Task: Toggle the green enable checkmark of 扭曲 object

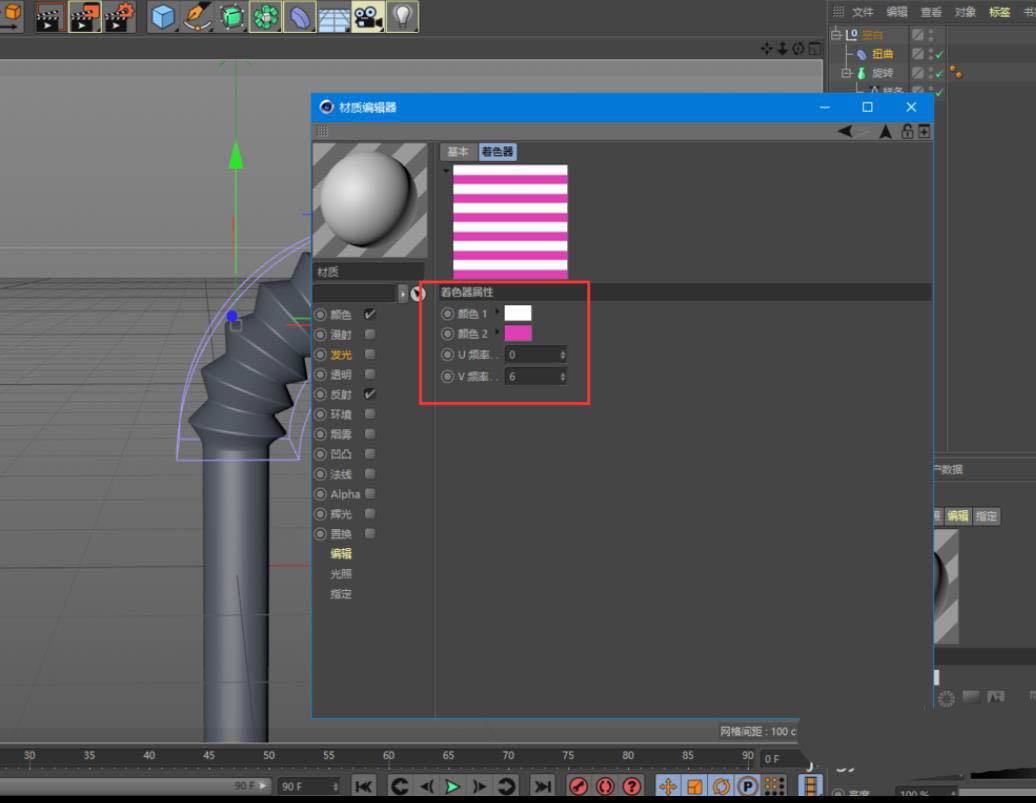Action: [x=938, y=54]
